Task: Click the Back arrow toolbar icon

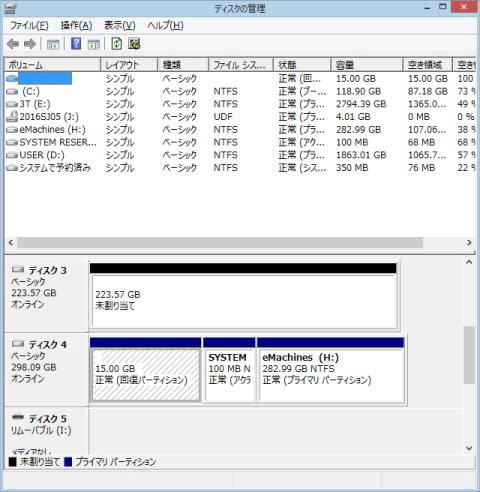Action: click(13, 44)
